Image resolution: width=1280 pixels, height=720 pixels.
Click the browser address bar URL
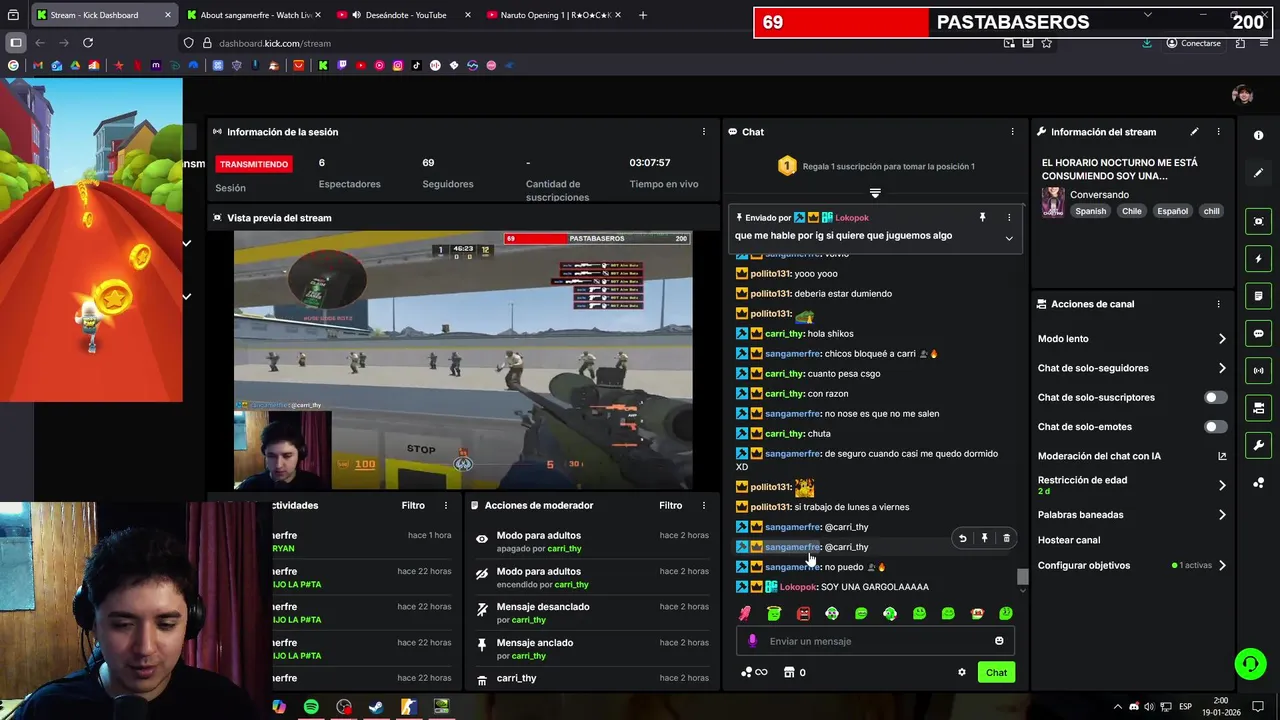(275, 43)
